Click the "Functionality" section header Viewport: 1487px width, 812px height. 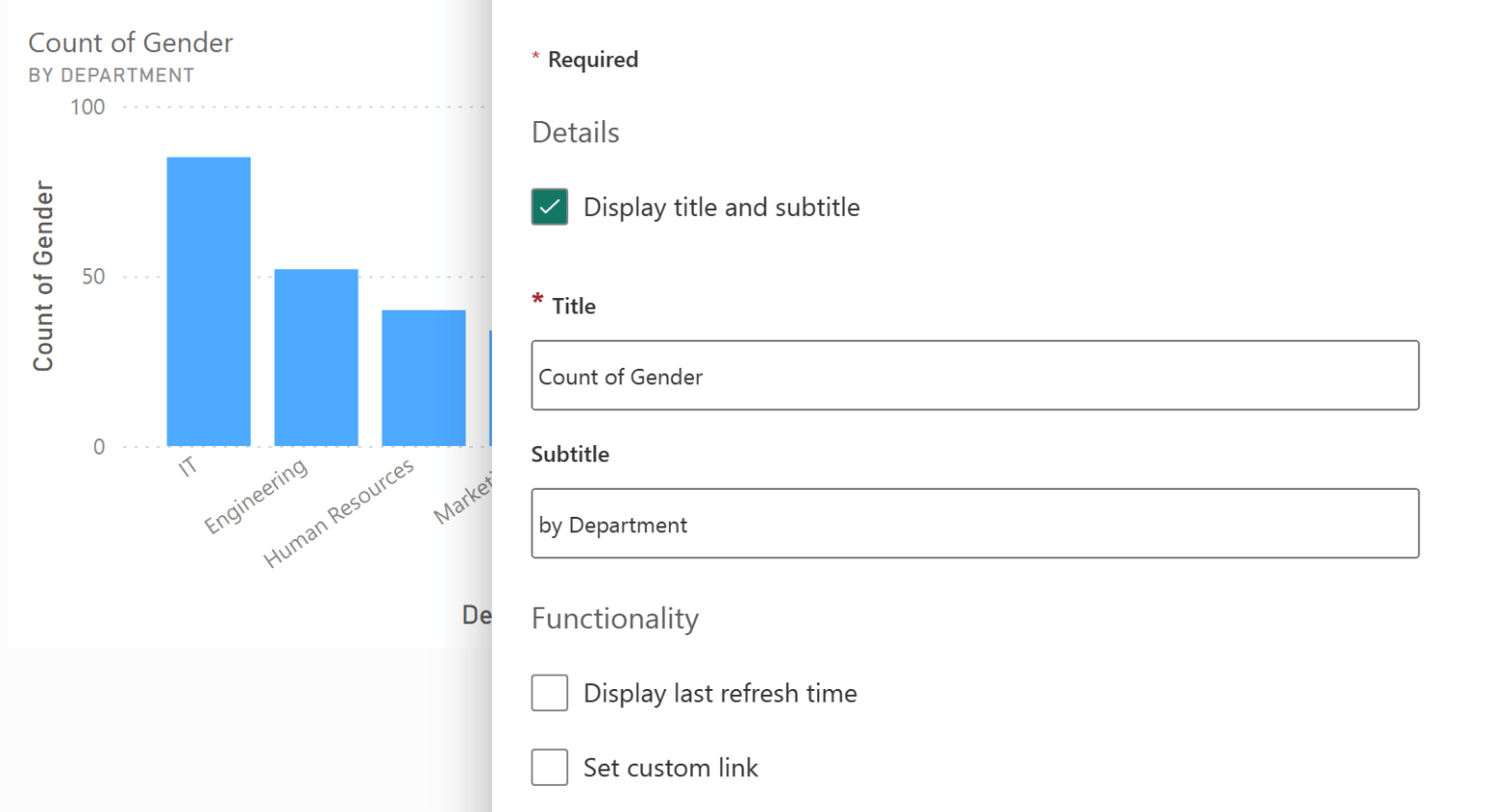coord(615,618)
